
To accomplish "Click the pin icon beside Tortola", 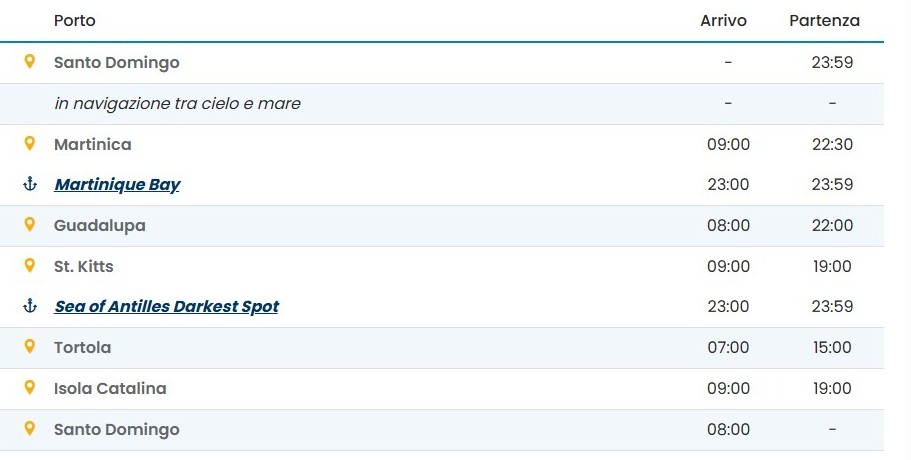I will point(29,346).
